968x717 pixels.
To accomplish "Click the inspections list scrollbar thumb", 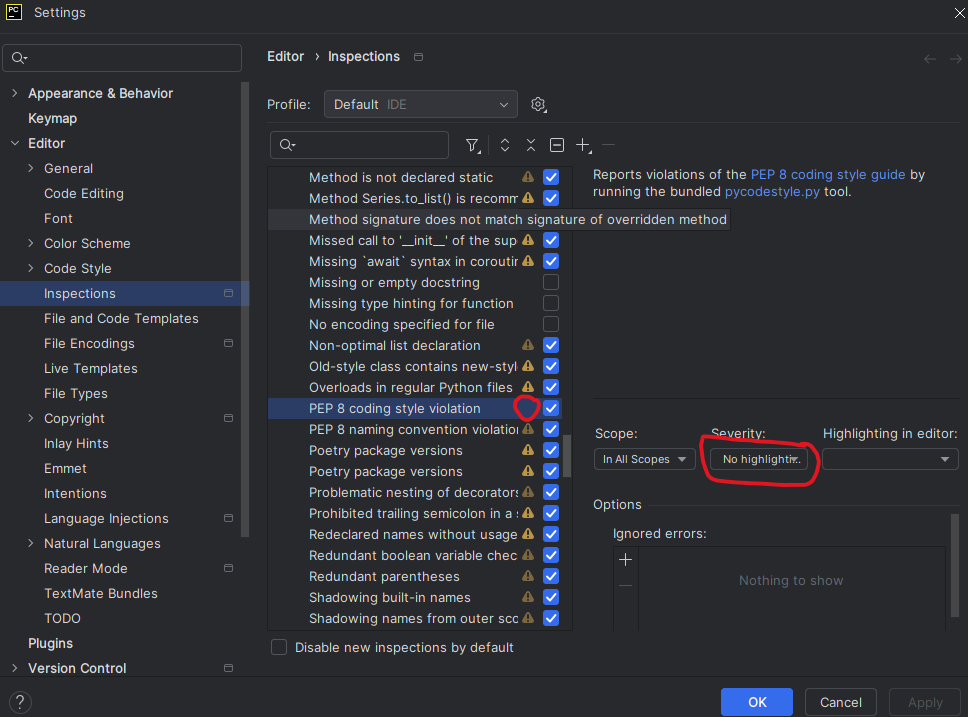I will [567, 456].
